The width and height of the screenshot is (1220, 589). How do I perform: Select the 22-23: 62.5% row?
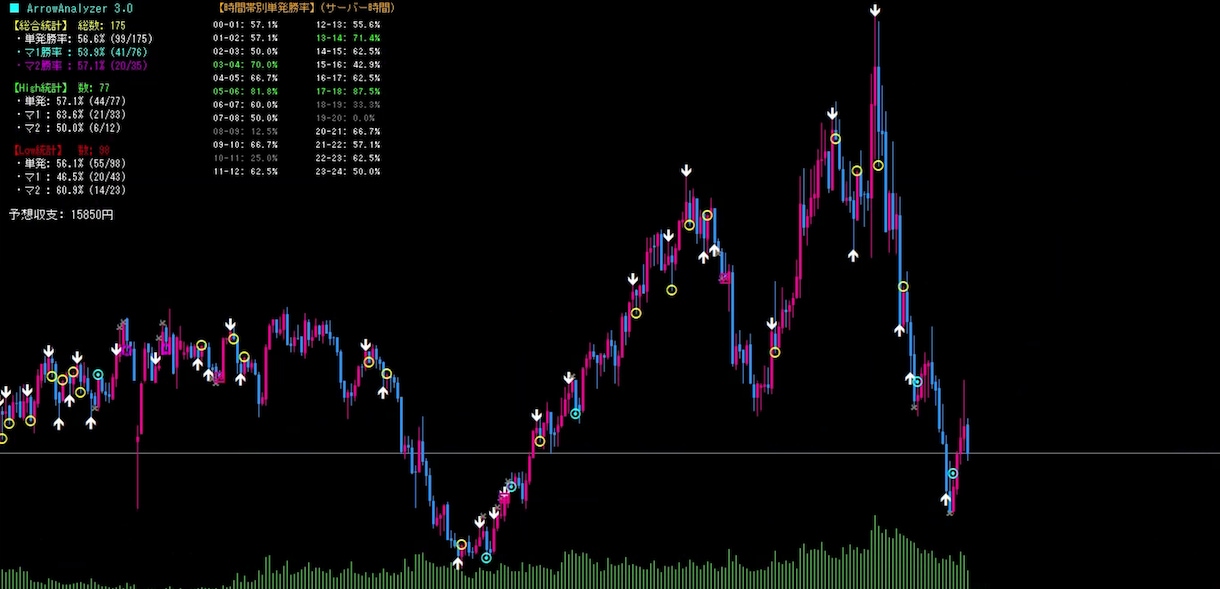point(348,158)
